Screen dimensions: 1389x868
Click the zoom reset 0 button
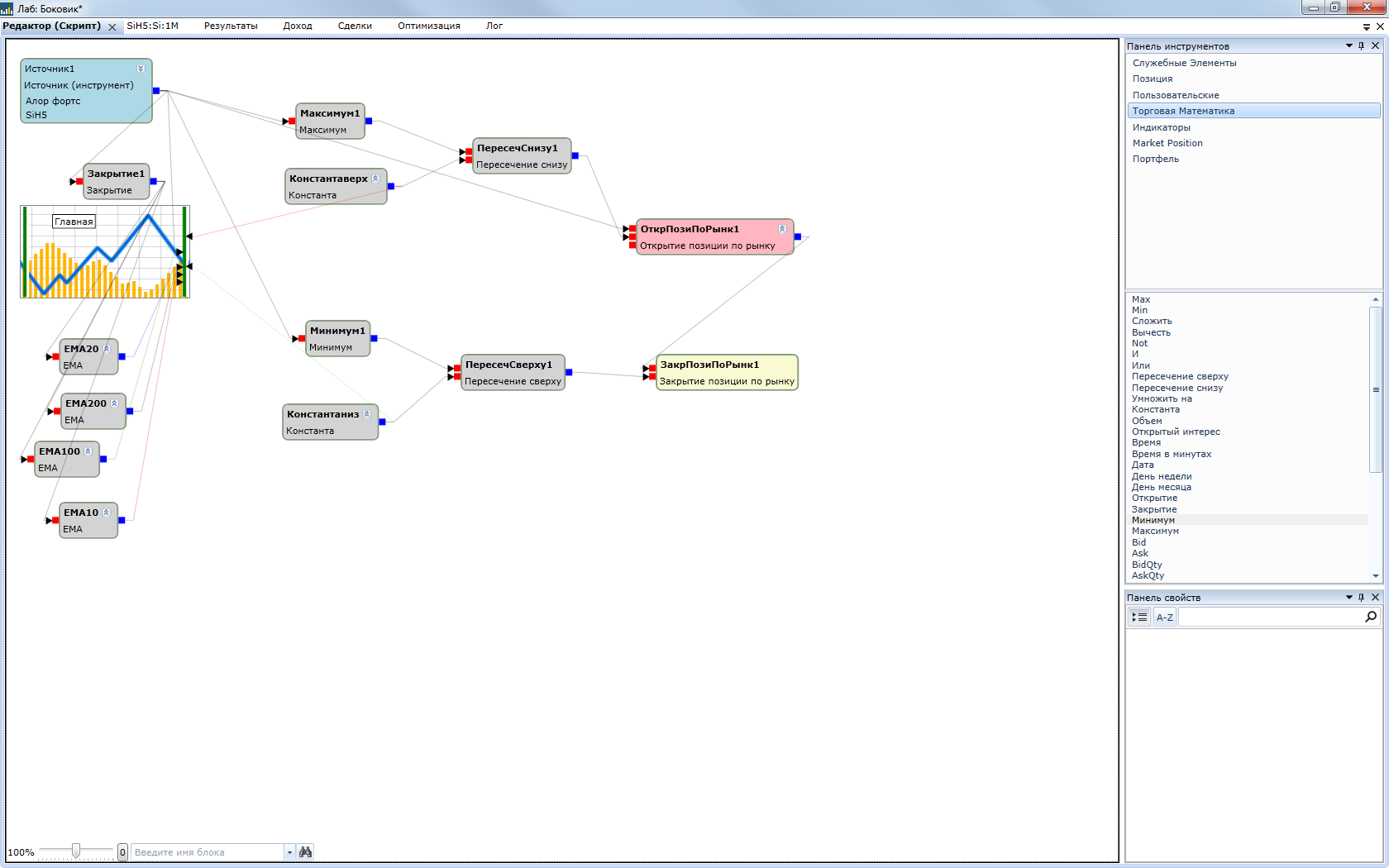pyautogui.click(x=122, y=852)
